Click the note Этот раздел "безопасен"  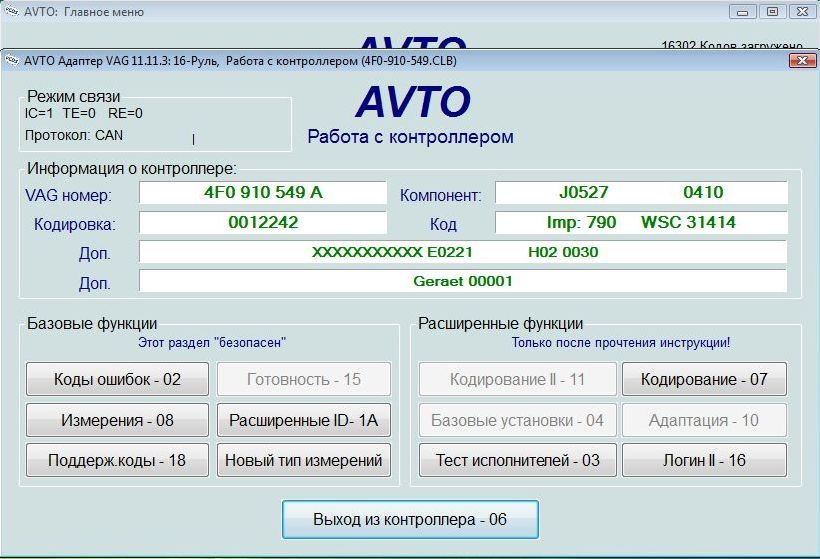212,343
